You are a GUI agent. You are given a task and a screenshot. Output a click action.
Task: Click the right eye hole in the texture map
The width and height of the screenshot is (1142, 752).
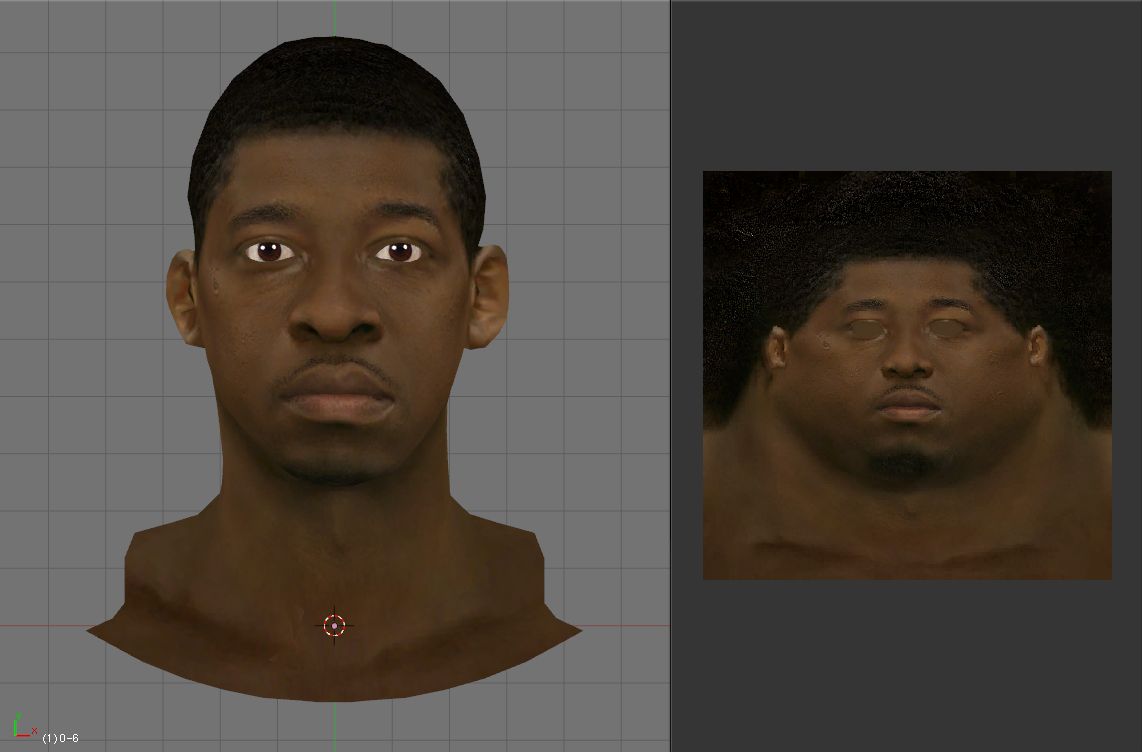(x=945, y=327)
